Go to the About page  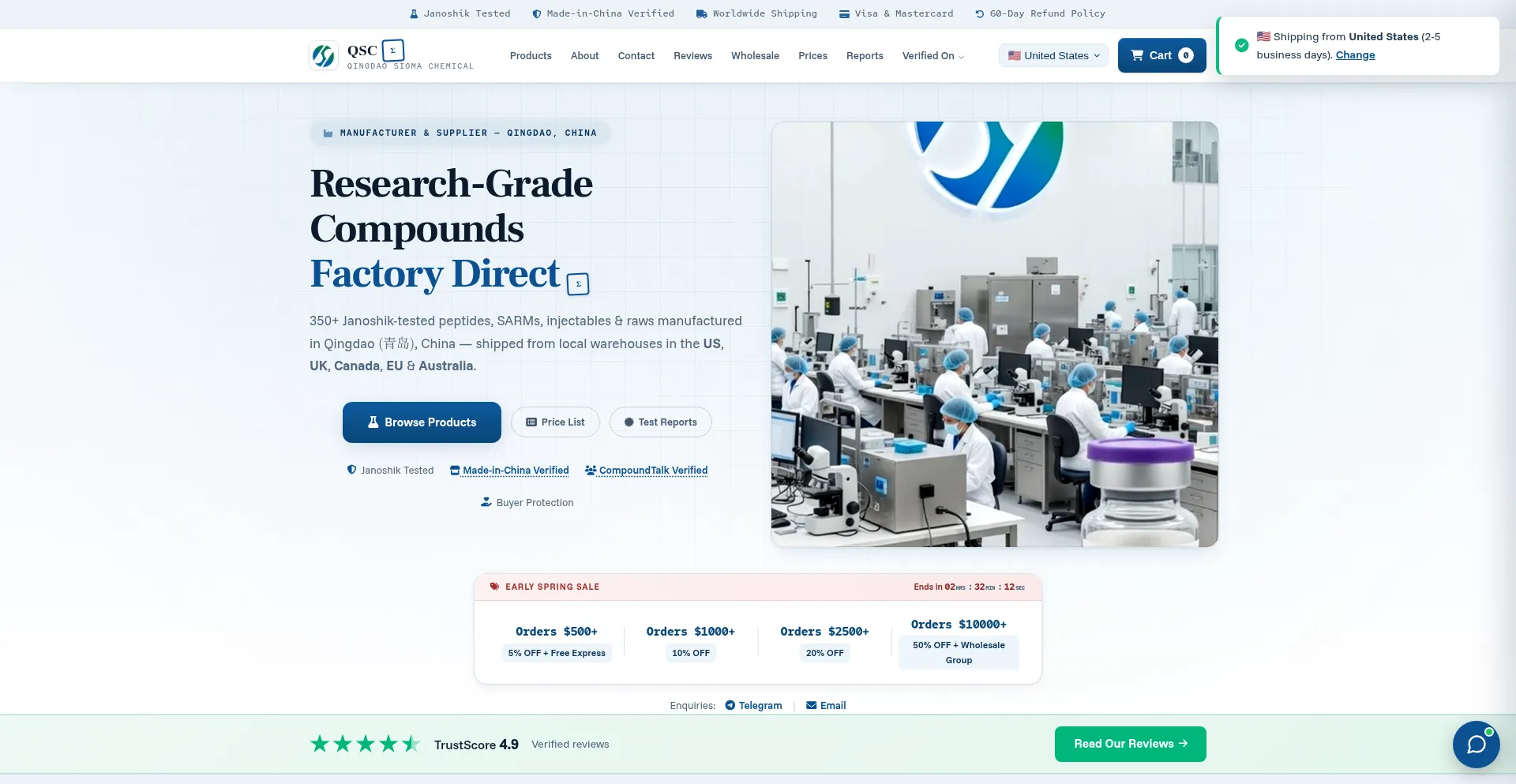click(x=585, y=55)
